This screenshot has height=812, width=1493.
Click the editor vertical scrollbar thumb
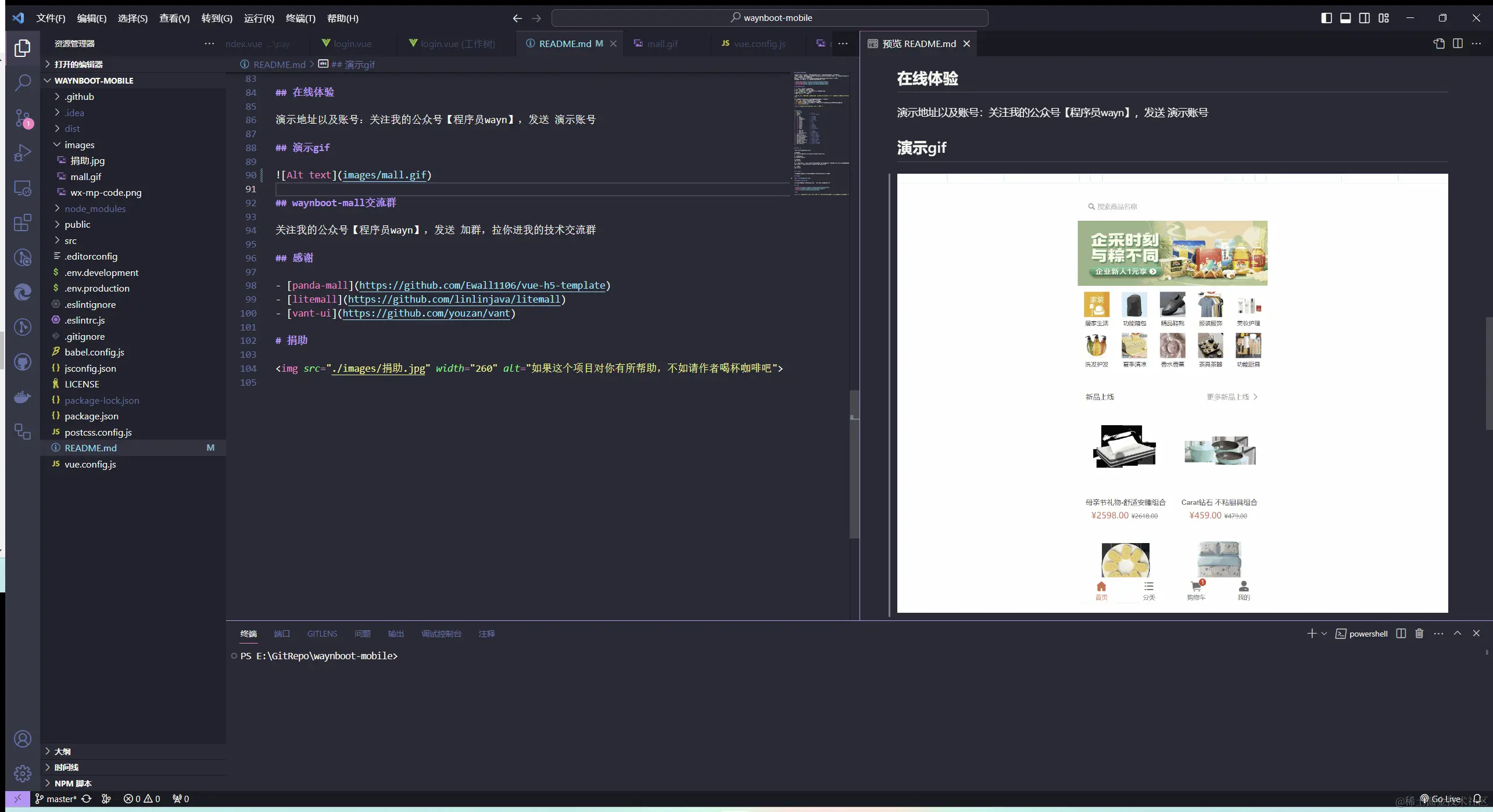pos(854,465)
